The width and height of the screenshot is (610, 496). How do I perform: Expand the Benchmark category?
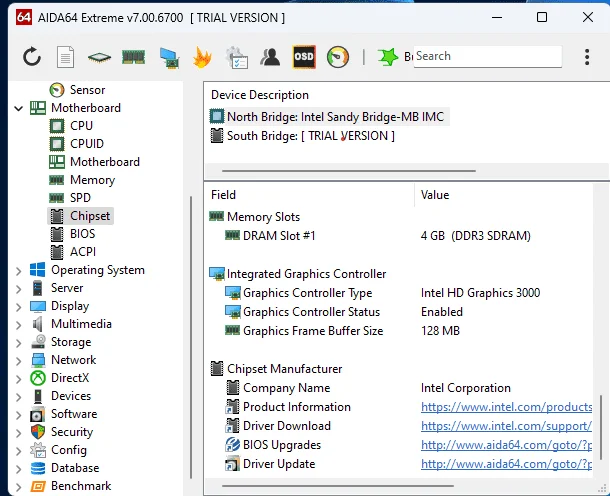(18, 486)
